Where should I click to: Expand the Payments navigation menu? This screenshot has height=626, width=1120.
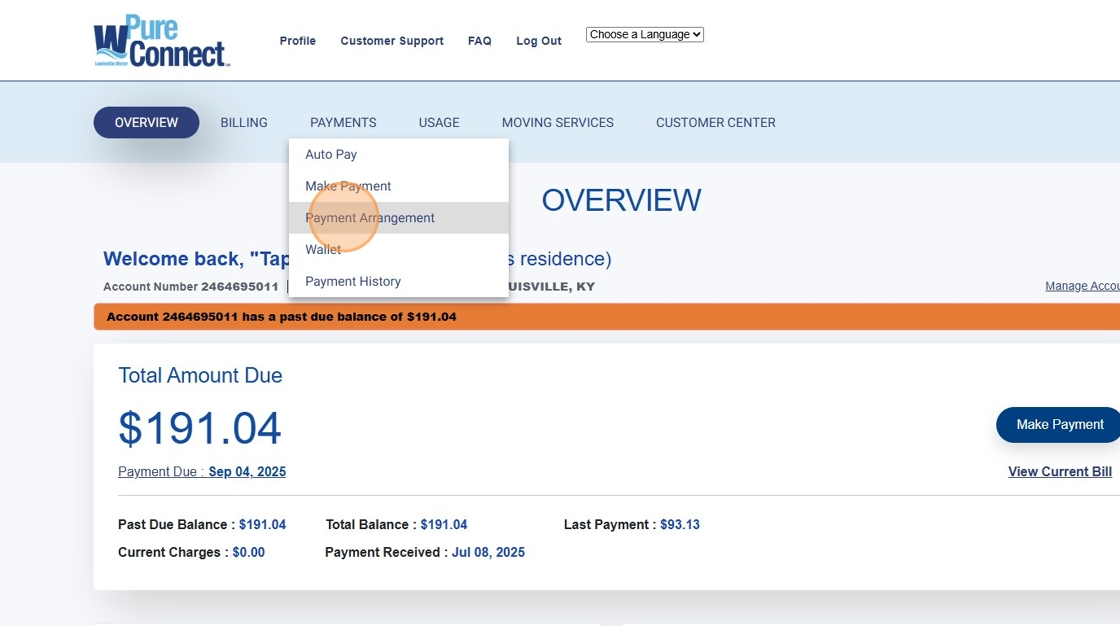[x=342, y=122]
